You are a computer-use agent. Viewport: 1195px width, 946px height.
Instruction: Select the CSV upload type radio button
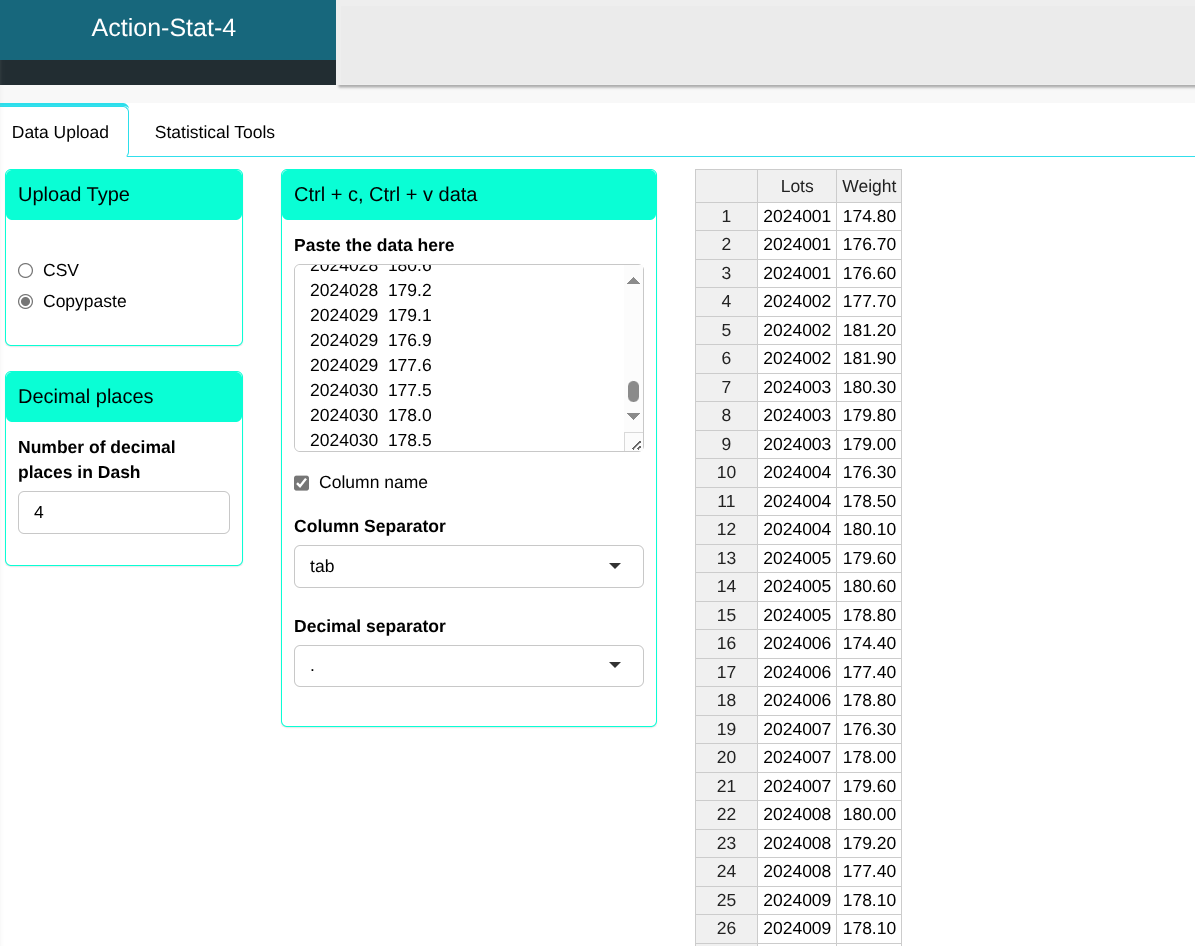(26, 270)
